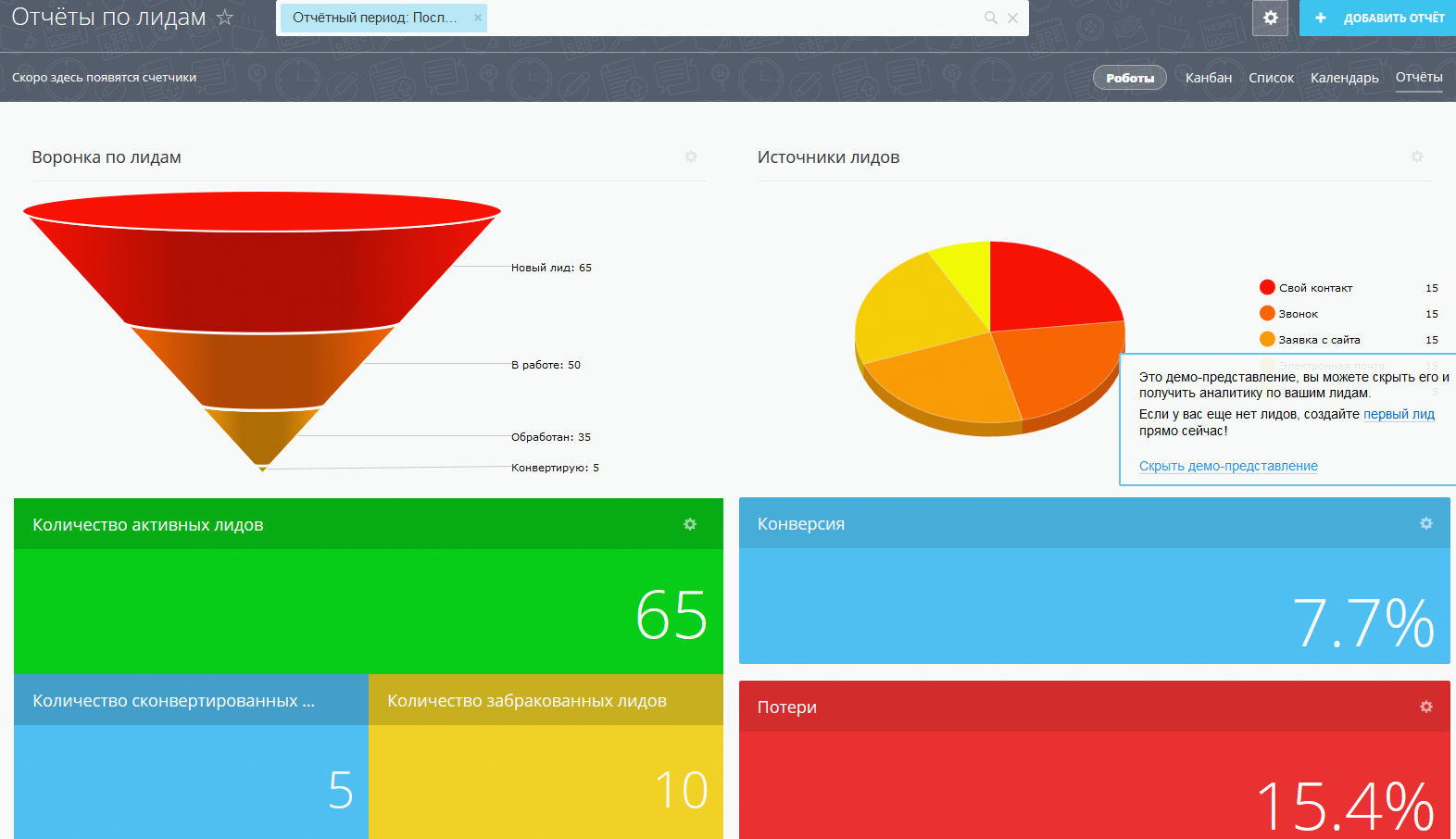Click the Обработан: 35 funnel label
1456x839 pixels.
pyautogui.click(x=551, y=437)
